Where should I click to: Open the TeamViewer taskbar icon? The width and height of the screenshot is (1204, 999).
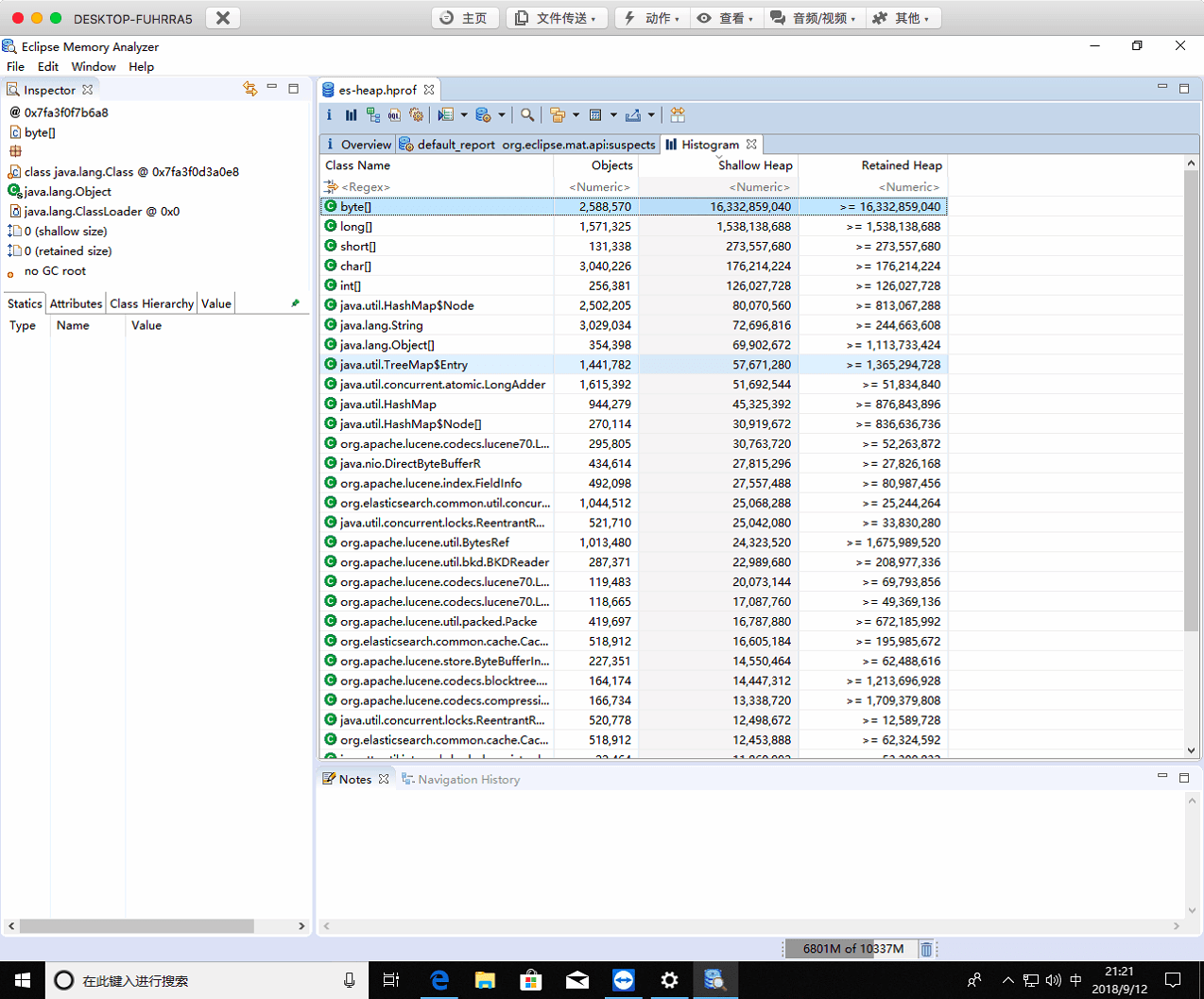623,980
